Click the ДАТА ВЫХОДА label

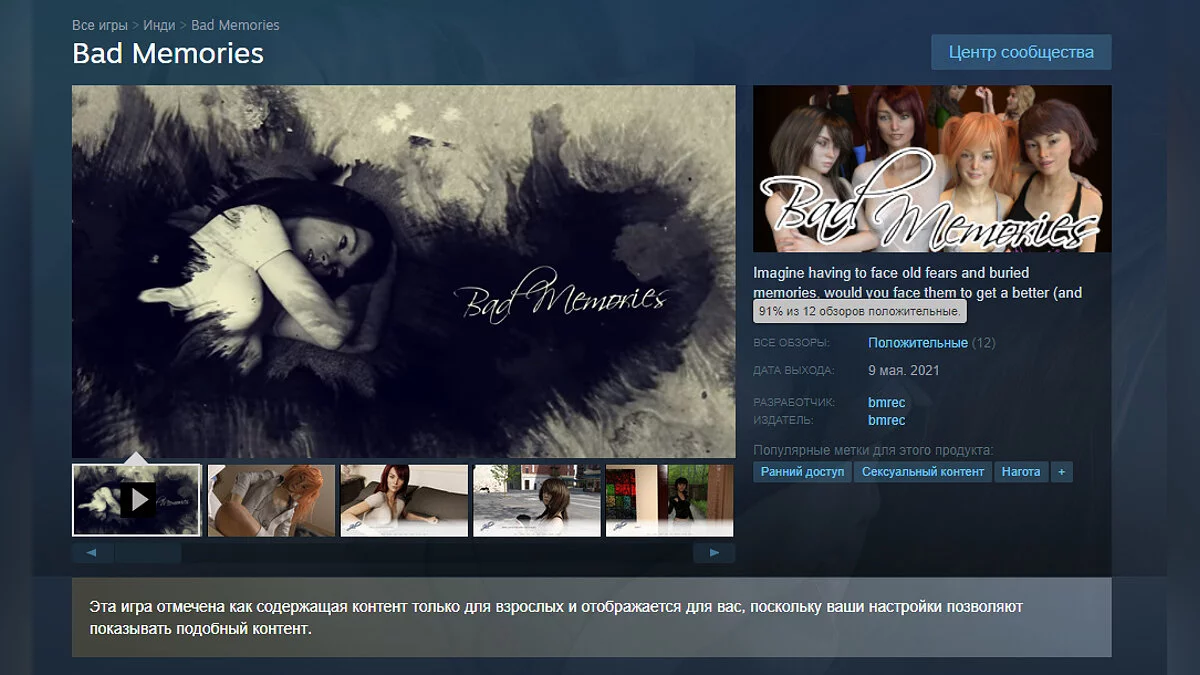pyautogui.click(x=794, y=371)
